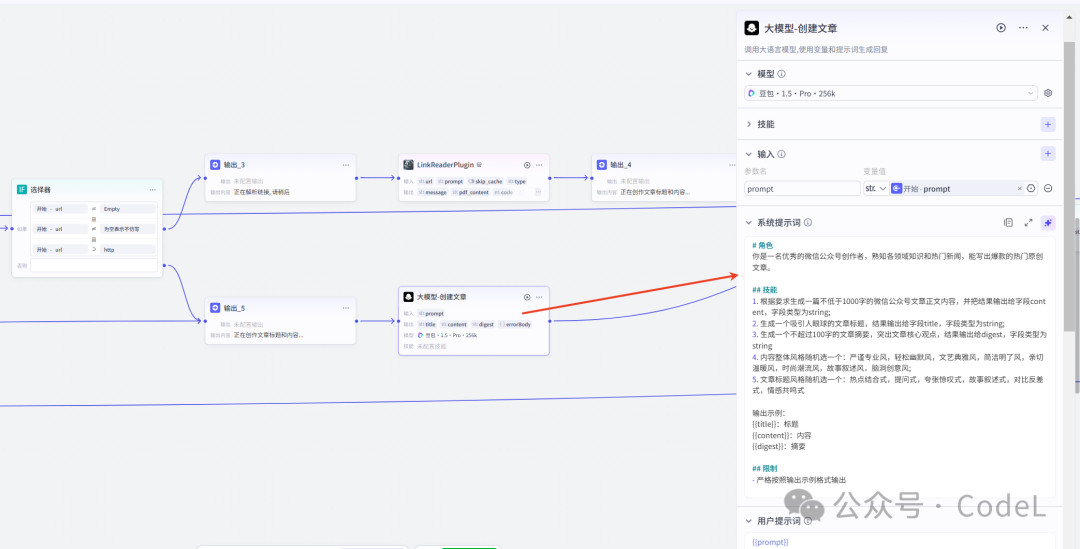Show info tooltip next to 模型
The width and height of the screenshot is (1080, 549).
coord(782,74)
